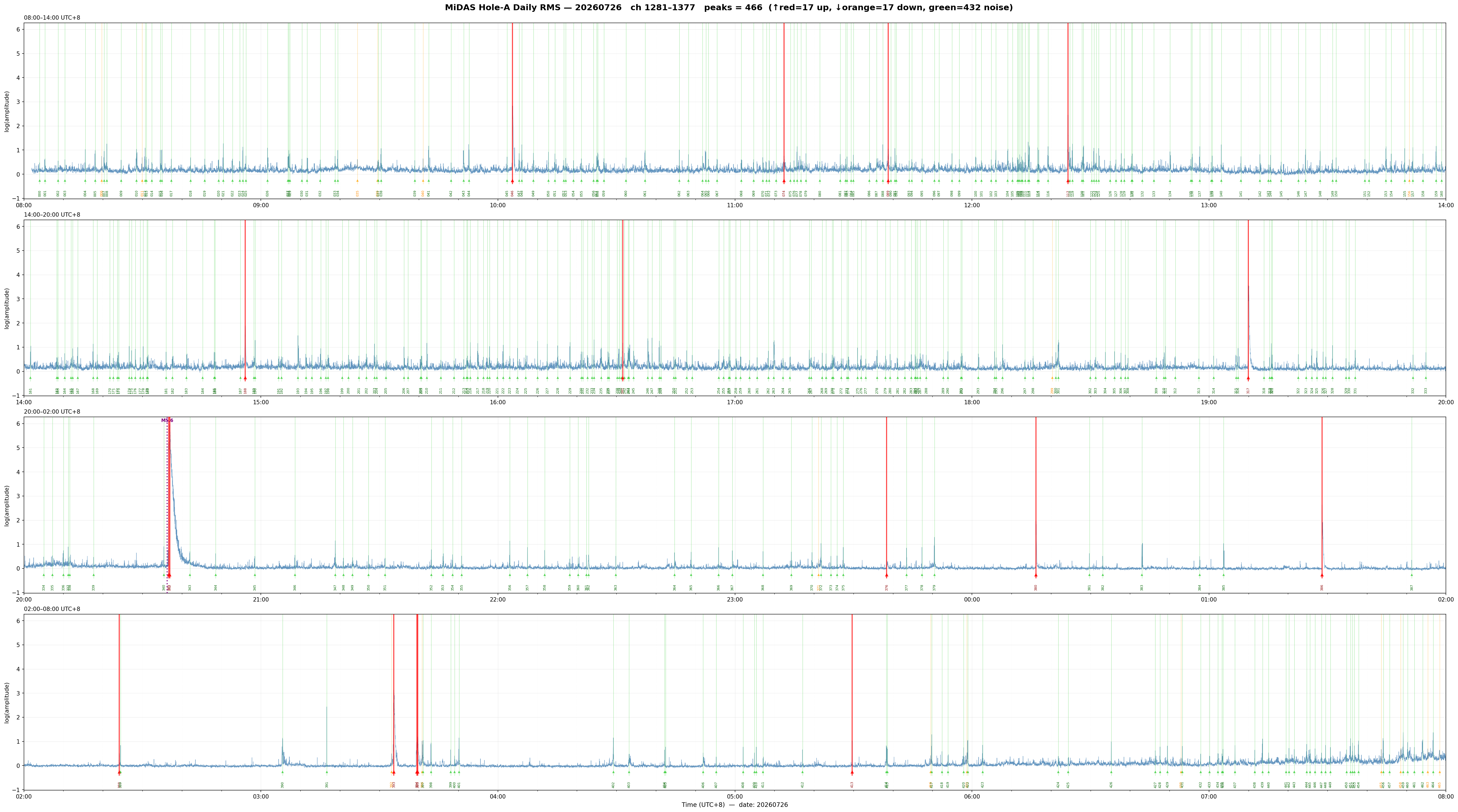Click the red triangle marker above peak 074
Viewport: 1458px width, 812px height.
(x=784, y=181)
